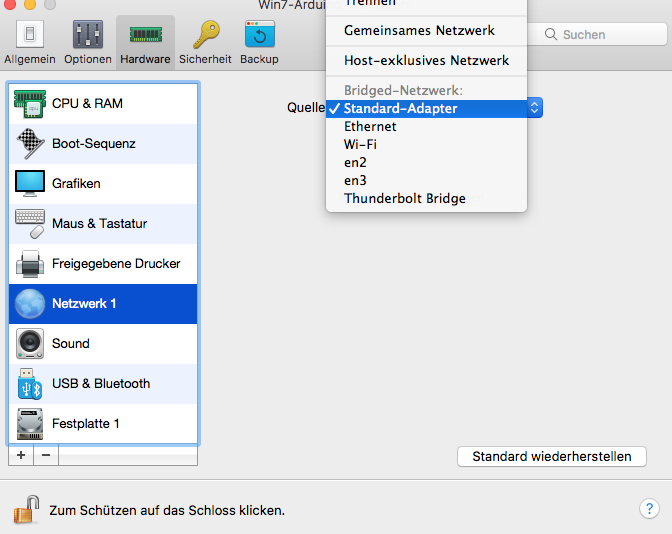Select Standard-Adapter in the dropdown
The image size is (672, 534).
click(x=426, y=108)
